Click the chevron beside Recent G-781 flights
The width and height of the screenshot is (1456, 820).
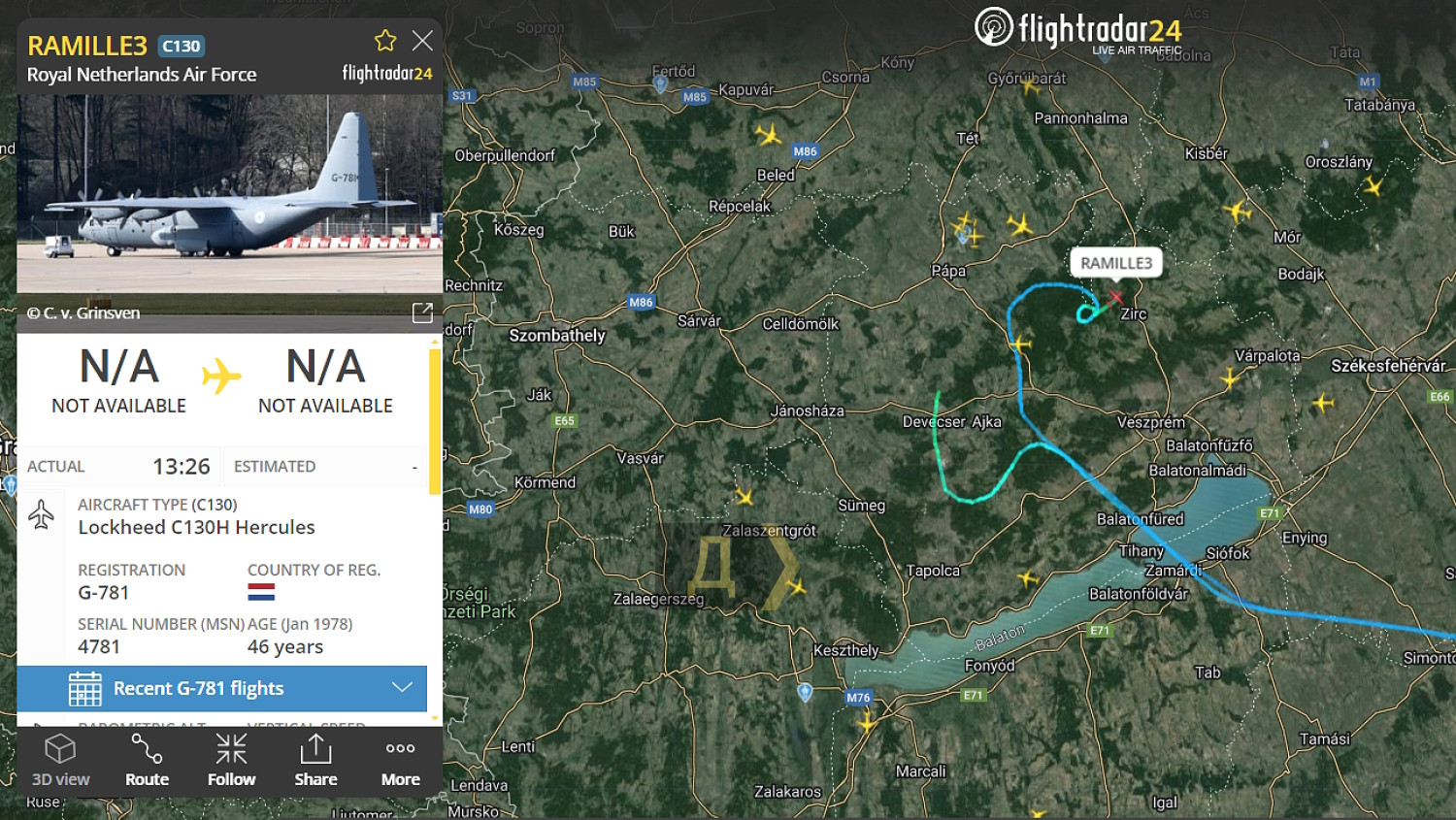(402, 687)
